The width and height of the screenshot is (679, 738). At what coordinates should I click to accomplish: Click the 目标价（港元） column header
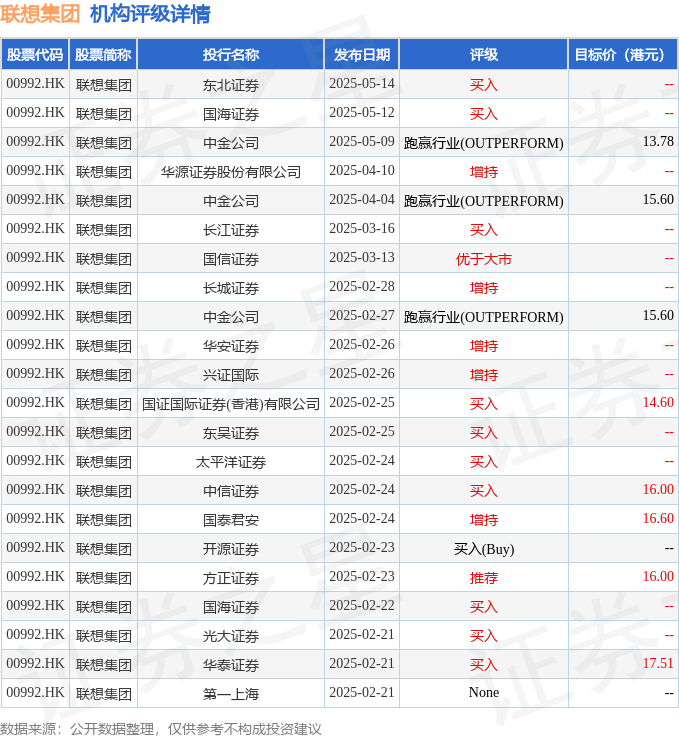click(623, 55)
